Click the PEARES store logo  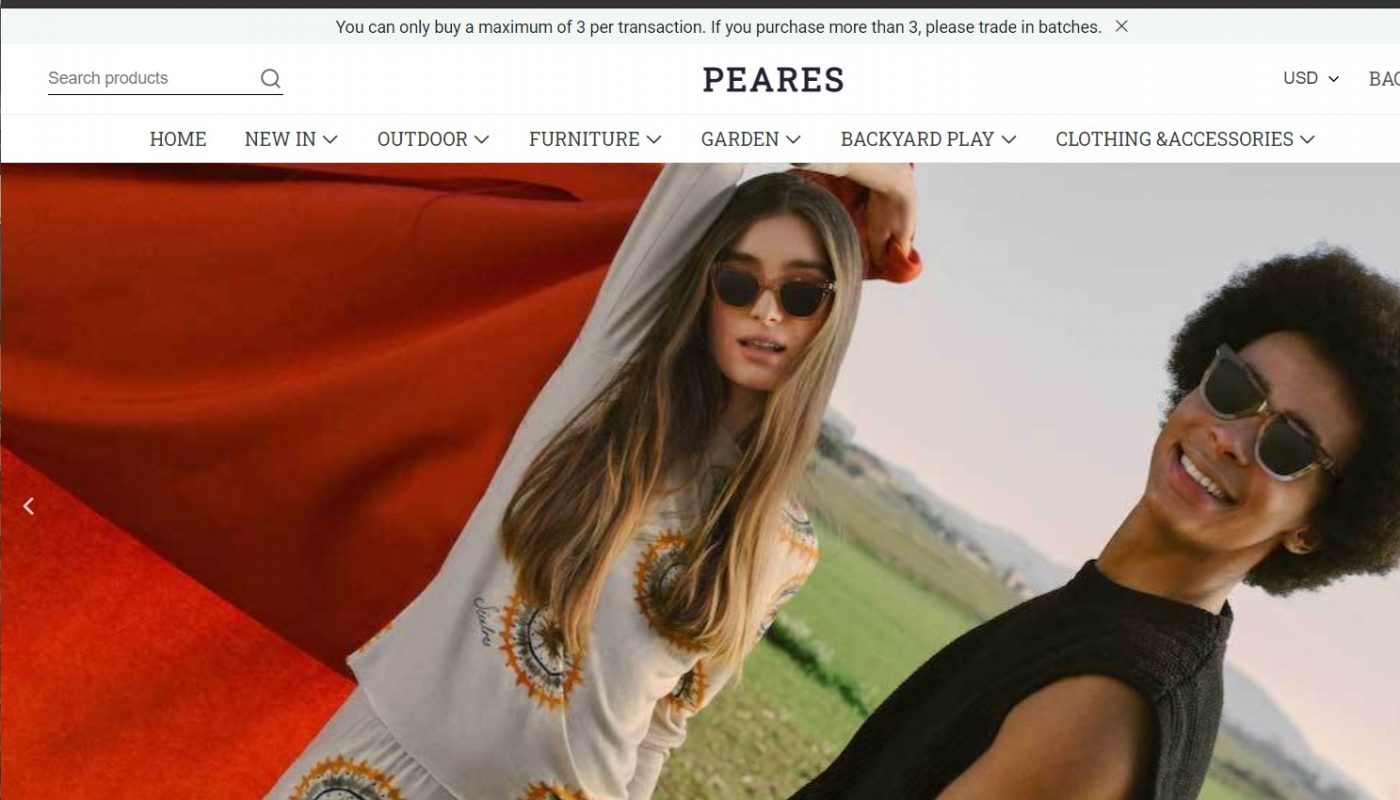[x=773, y=79]
